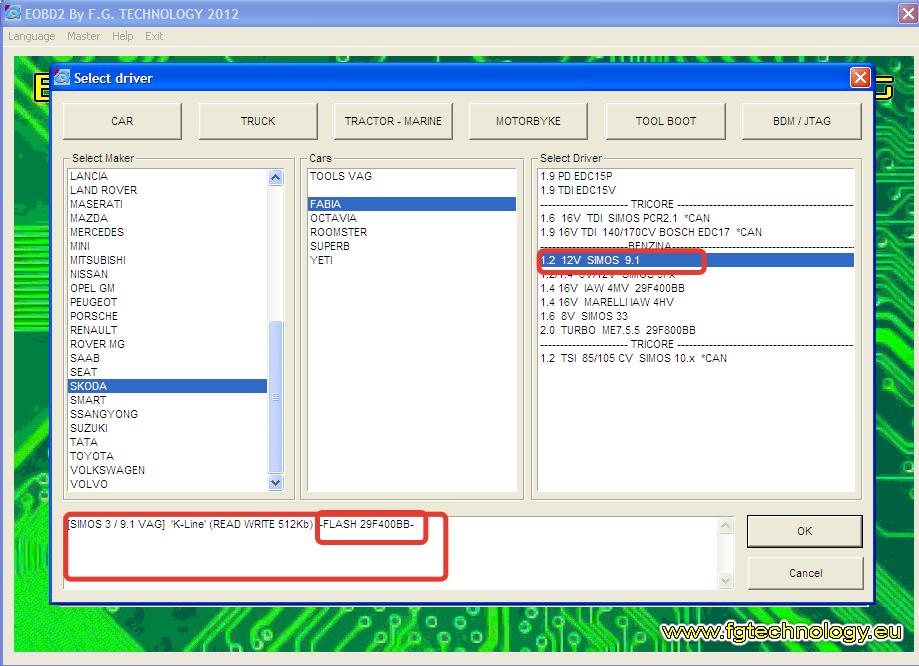
Task: Click the description box up scroll arrow
Action: [726, 526]
